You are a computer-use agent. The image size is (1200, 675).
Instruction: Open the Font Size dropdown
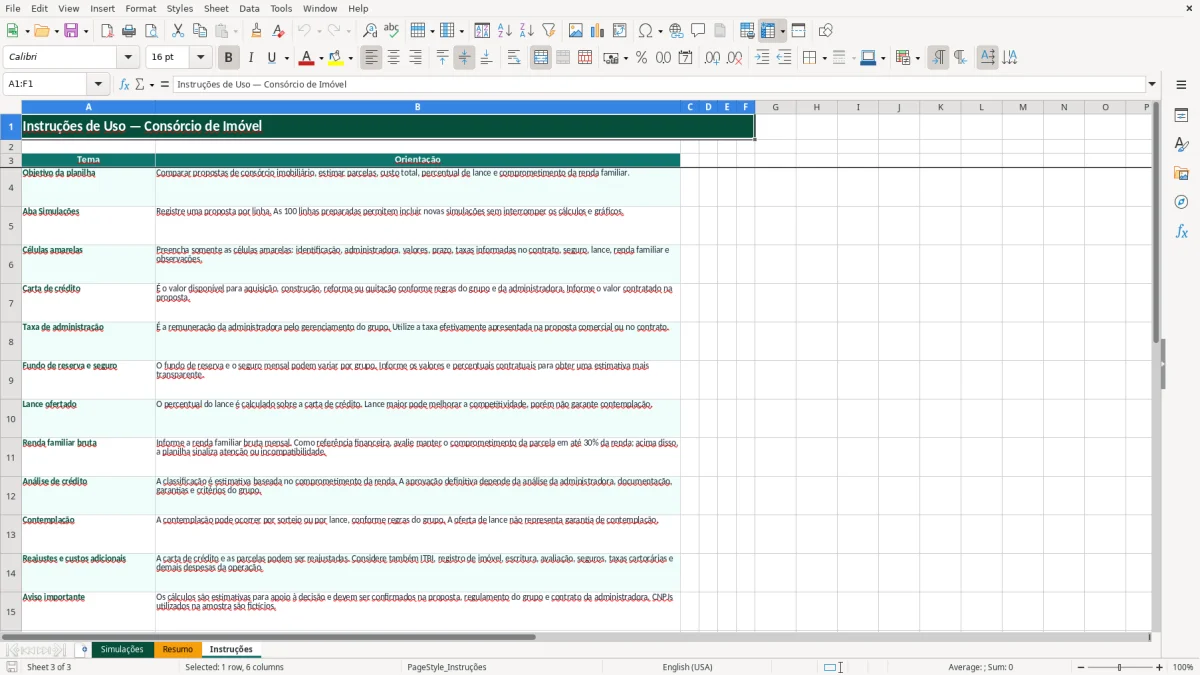pyautogui.click(x=201, y=58)
